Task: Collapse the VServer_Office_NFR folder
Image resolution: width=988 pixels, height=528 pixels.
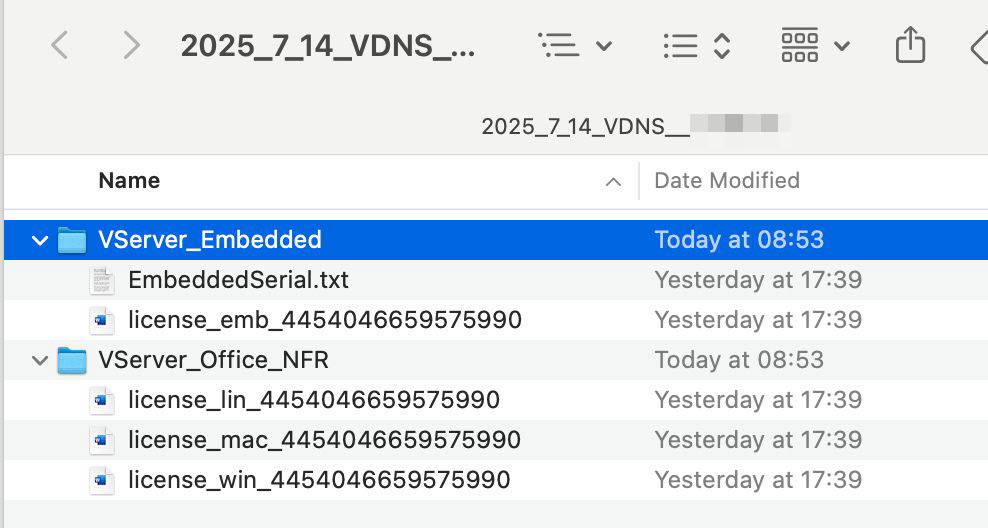Action: (x=40, y=360)
